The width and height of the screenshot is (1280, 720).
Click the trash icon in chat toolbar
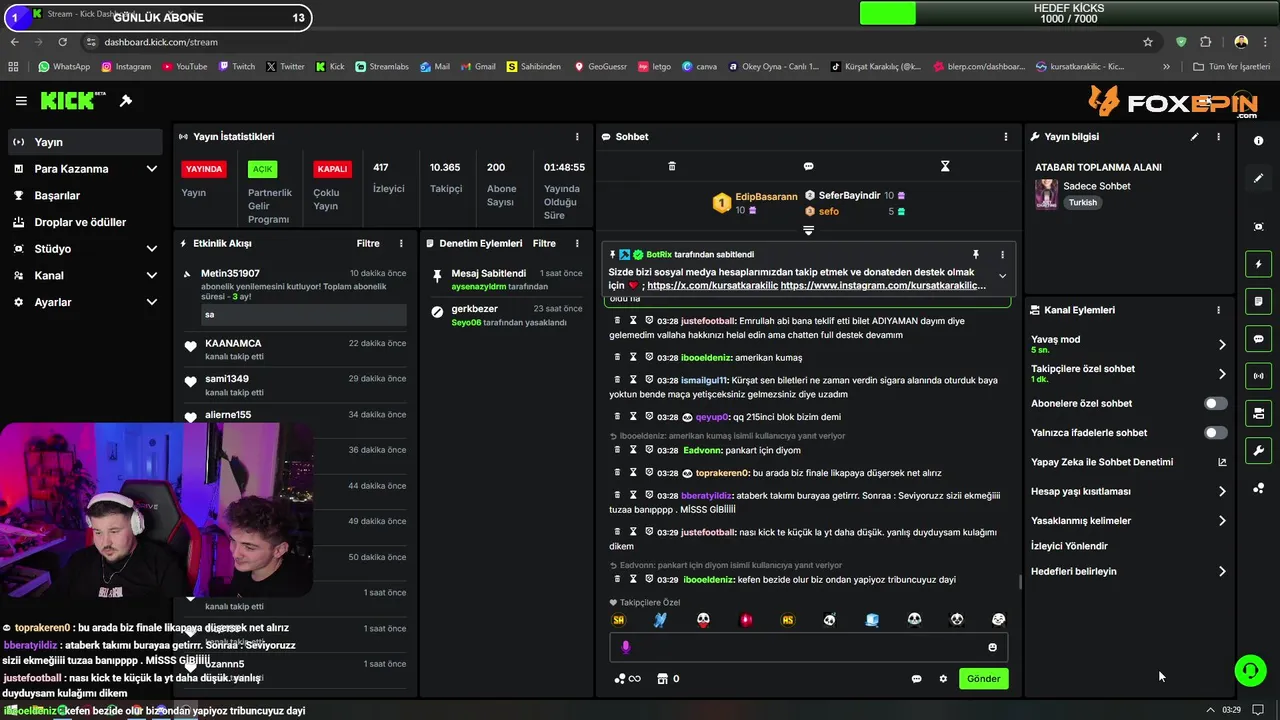pos(672,166)
